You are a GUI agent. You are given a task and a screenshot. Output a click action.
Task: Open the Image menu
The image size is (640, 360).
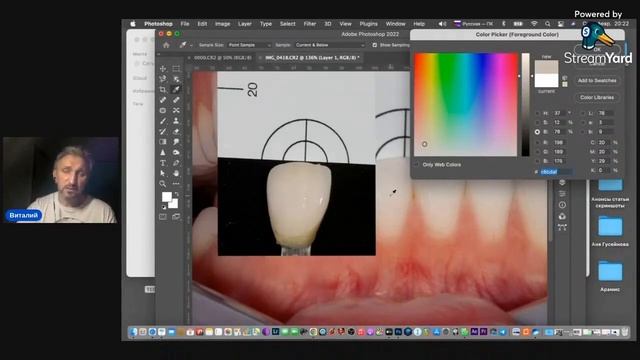pos(222,24)
